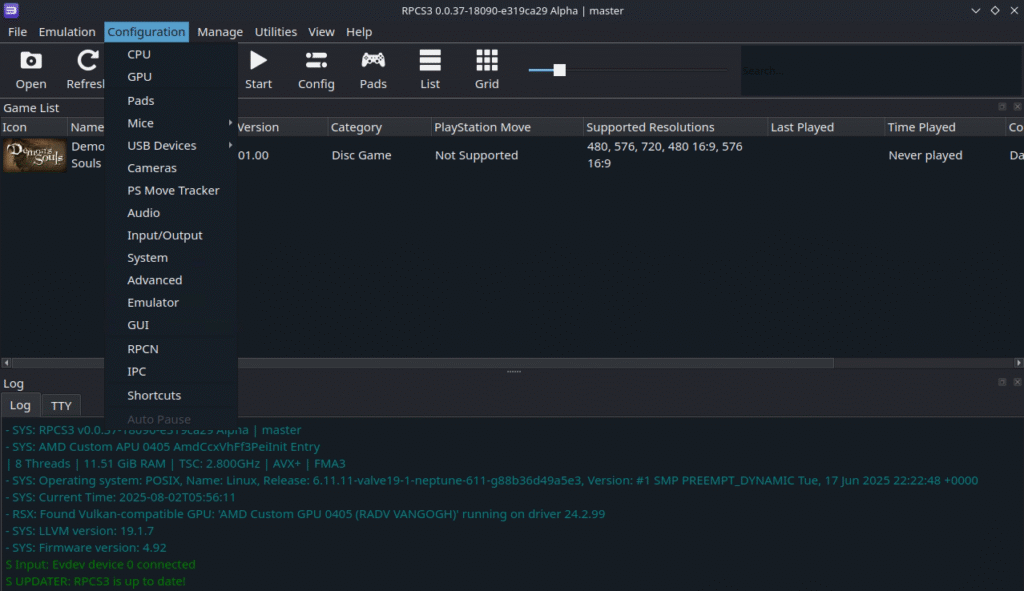Adjust the icon size slider handle

point(560,70)
